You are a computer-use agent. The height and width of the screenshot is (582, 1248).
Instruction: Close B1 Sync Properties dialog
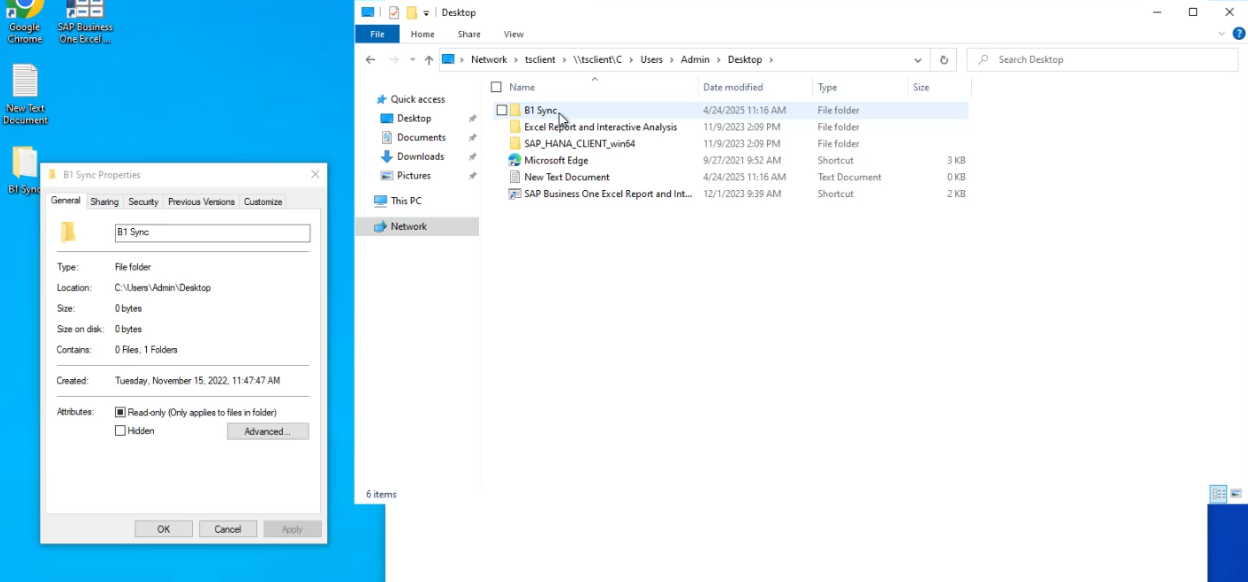315,174
